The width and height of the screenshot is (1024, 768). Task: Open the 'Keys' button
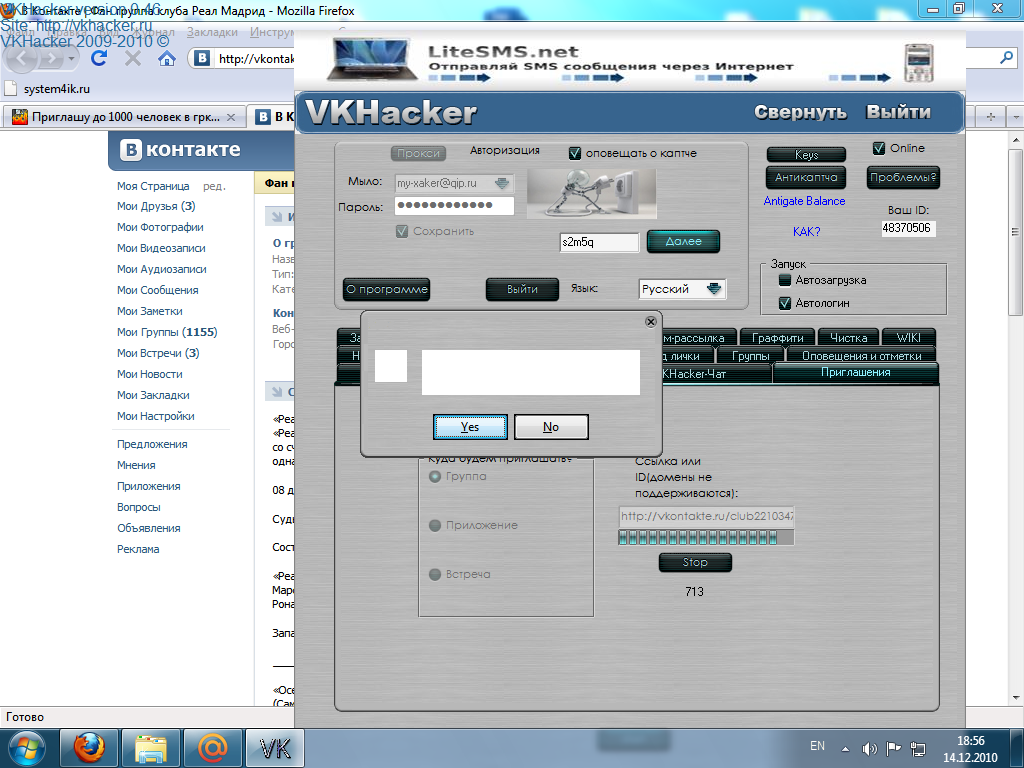(x=807, y=155)
